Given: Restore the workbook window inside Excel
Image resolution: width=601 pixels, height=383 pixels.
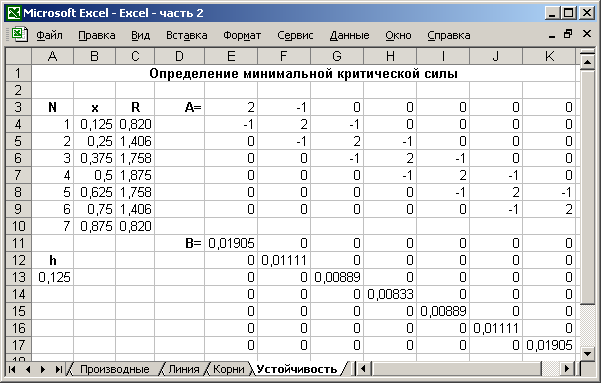Looking at the screenshot, I should tap(568, 34).
